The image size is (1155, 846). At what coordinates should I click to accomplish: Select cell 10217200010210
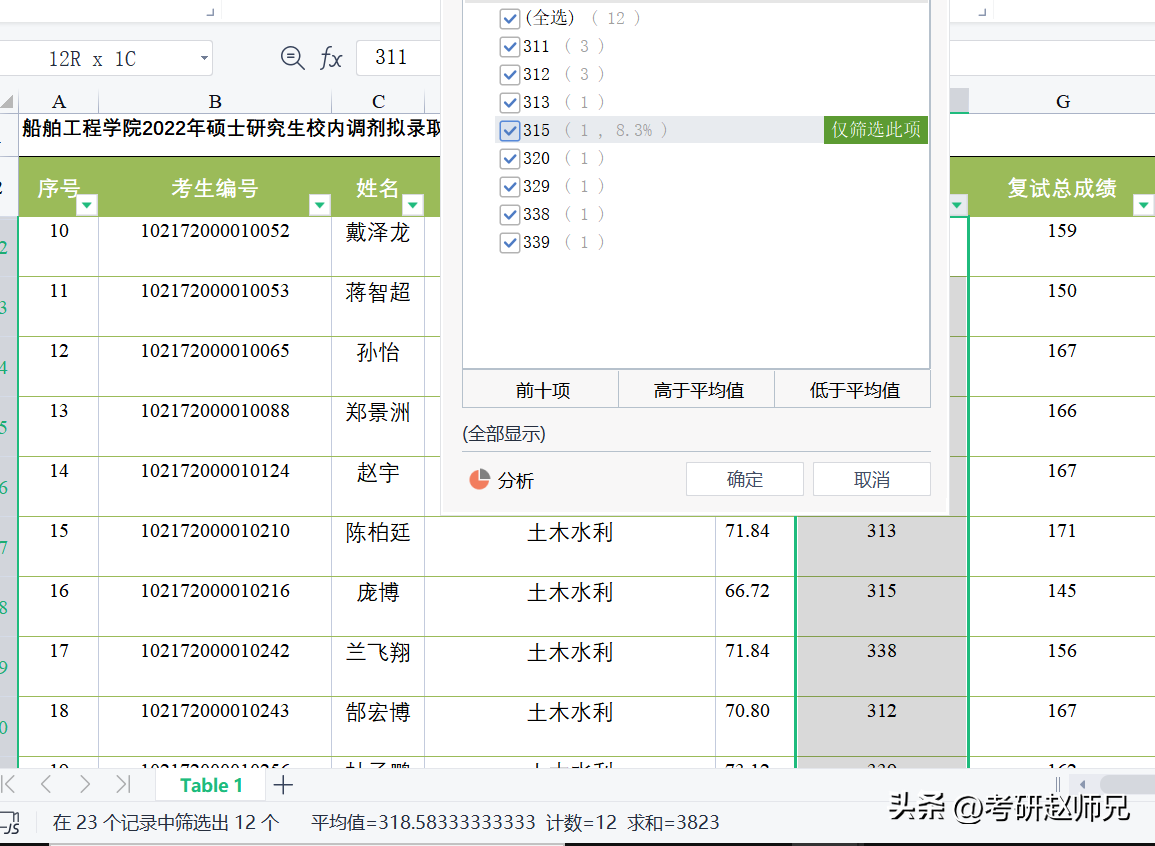[215, 546]
